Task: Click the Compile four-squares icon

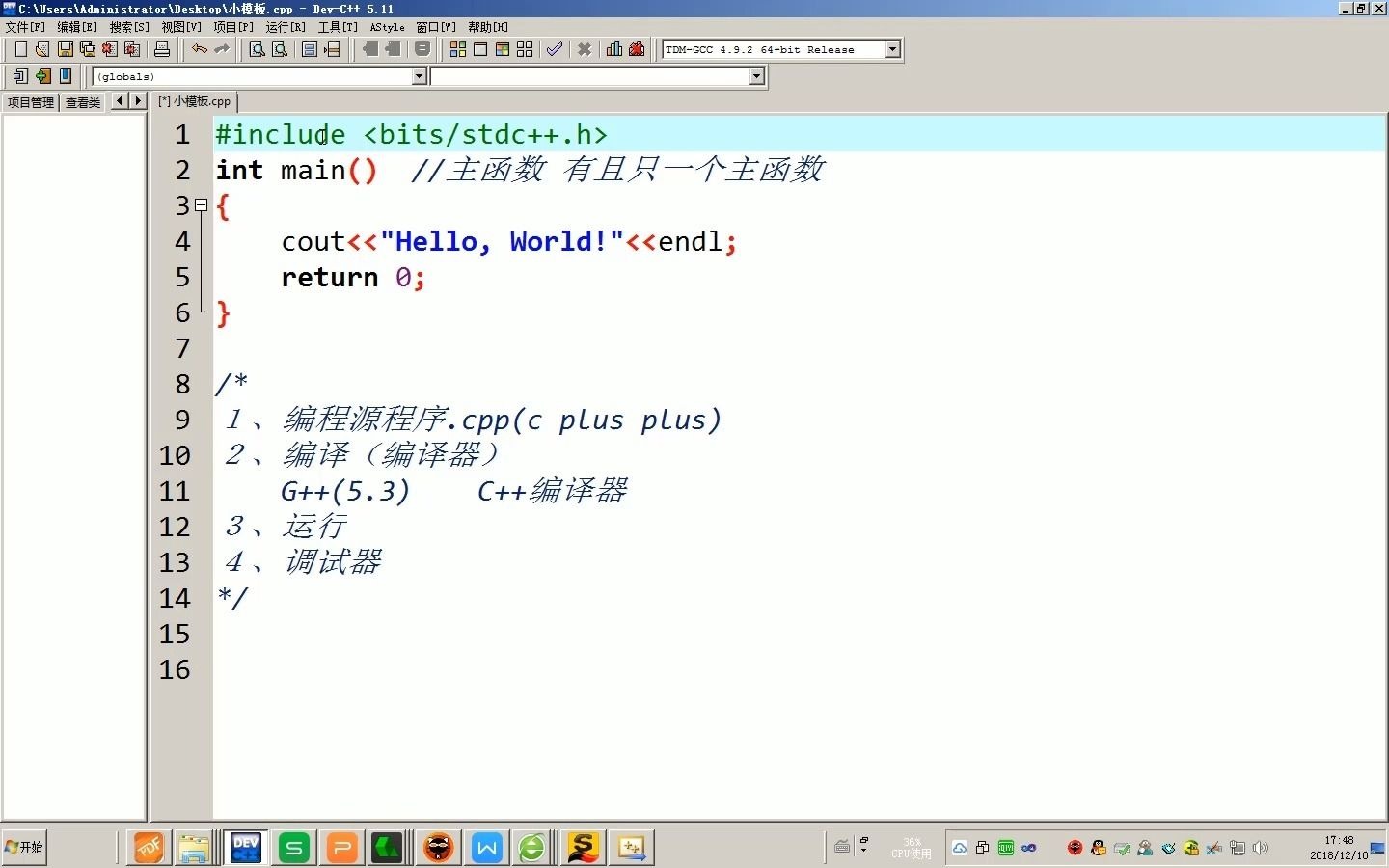Action: (x=458, y=49)
